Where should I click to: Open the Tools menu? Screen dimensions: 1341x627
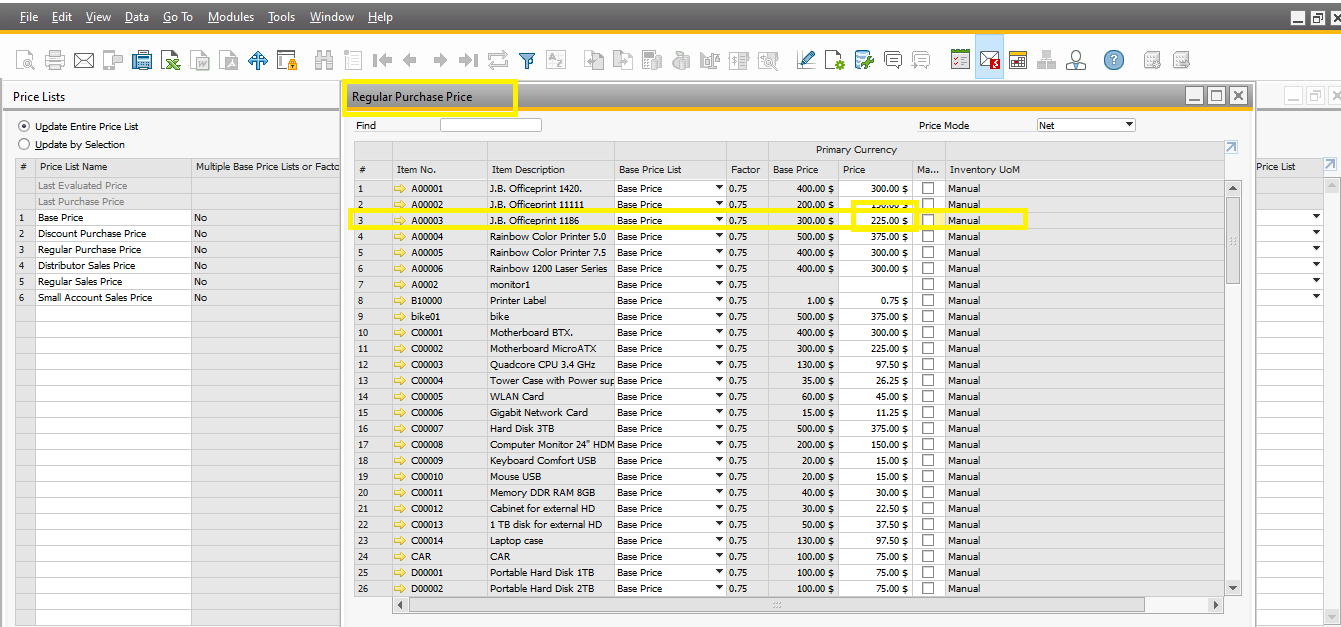[281, 17]
